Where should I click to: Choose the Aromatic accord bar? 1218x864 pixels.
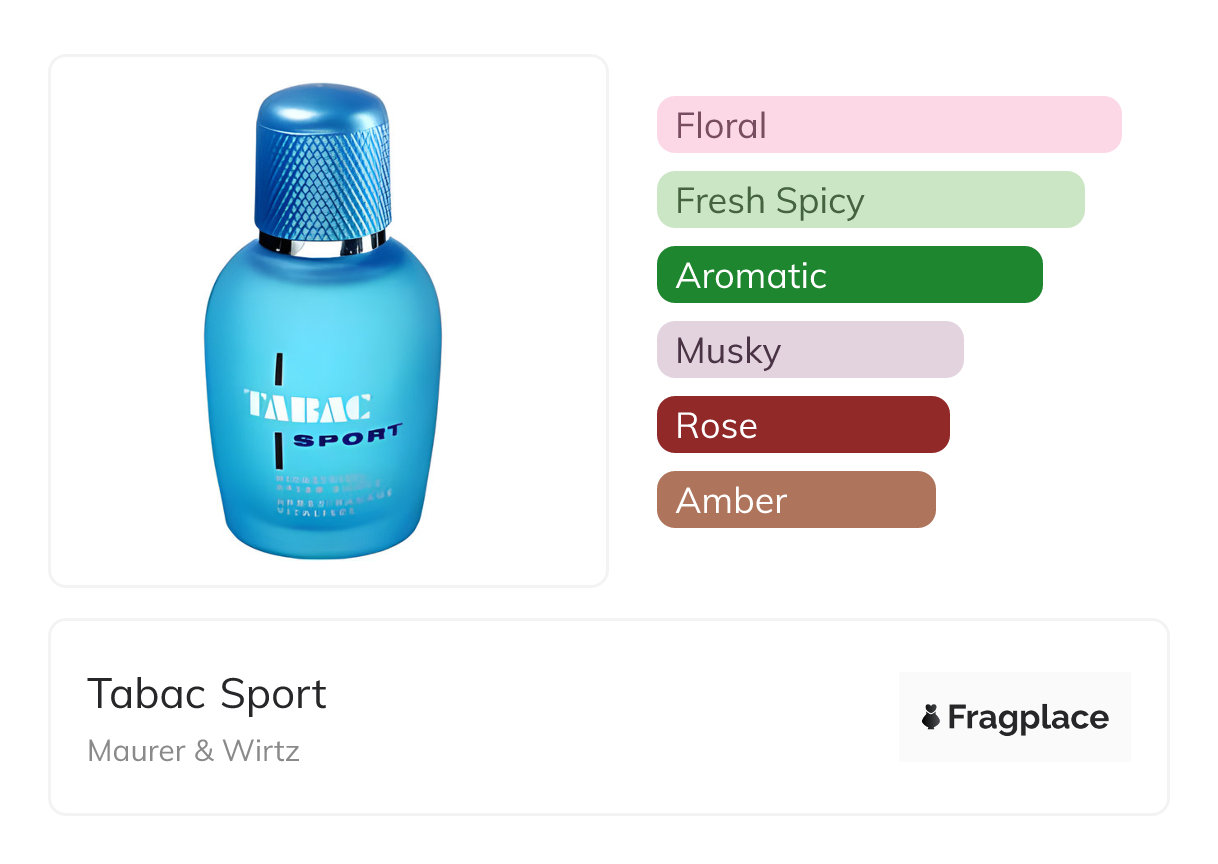pos(849,275)
